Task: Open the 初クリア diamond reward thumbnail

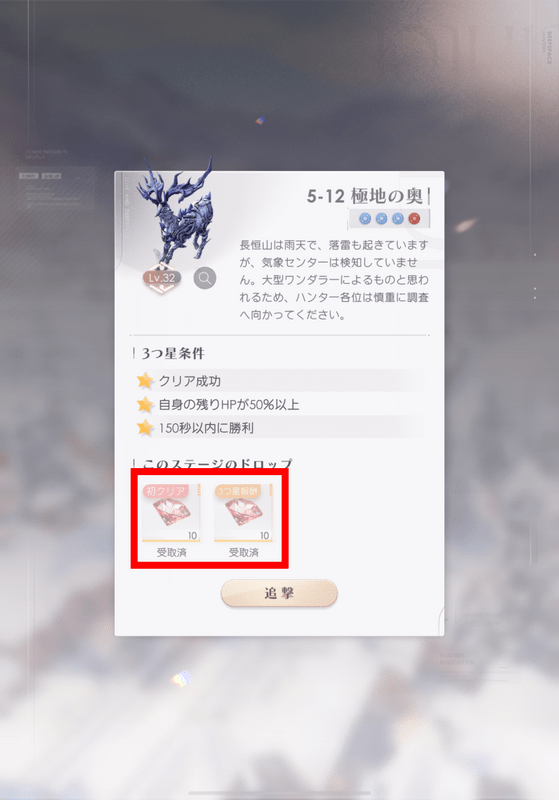Action: [171, 513]
